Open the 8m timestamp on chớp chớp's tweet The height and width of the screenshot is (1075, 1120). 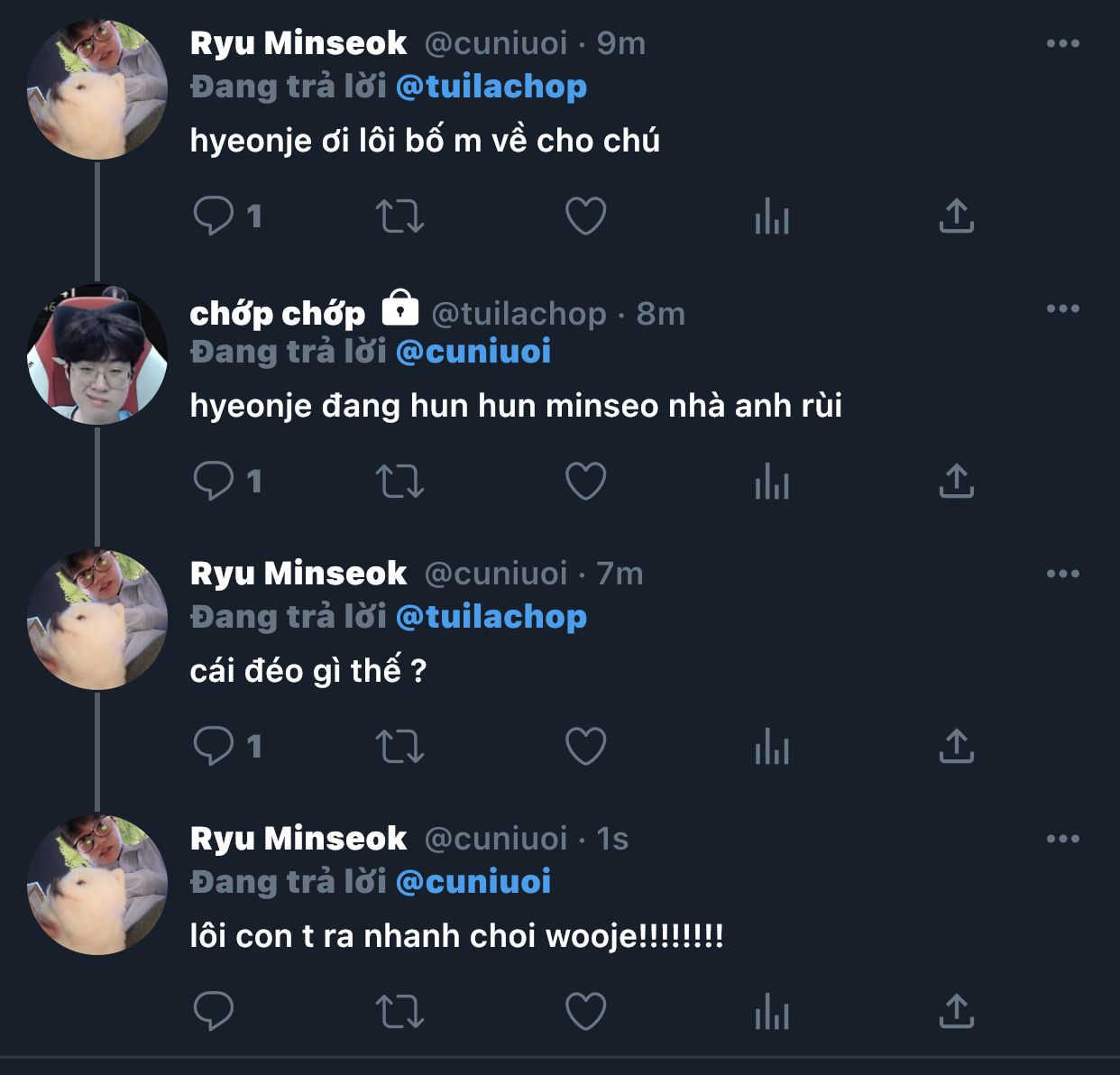click(x=660, y=314)
